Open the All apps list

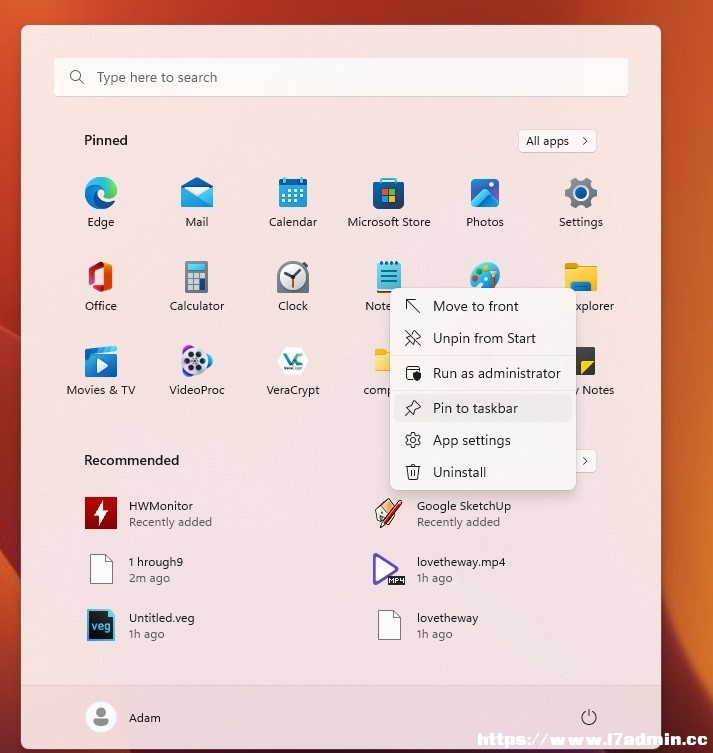pos(557,141)
